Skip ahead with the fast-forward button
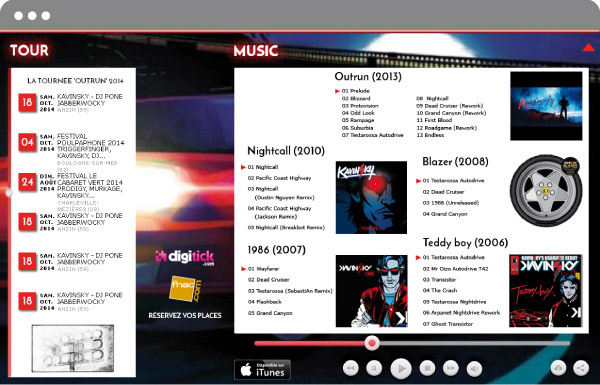This screenshot has height=385, width=600. [x=451, y=368]
